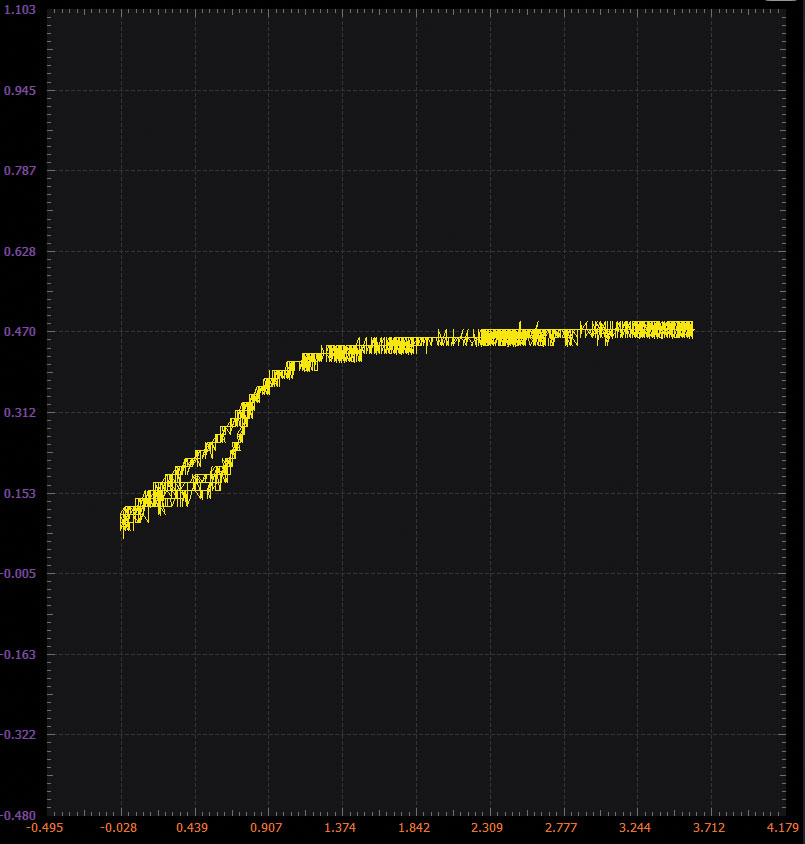This screenshot has height=844, width=805.
Task: Pick the 0.907 X-axis tick label
Action: [268, 828]
